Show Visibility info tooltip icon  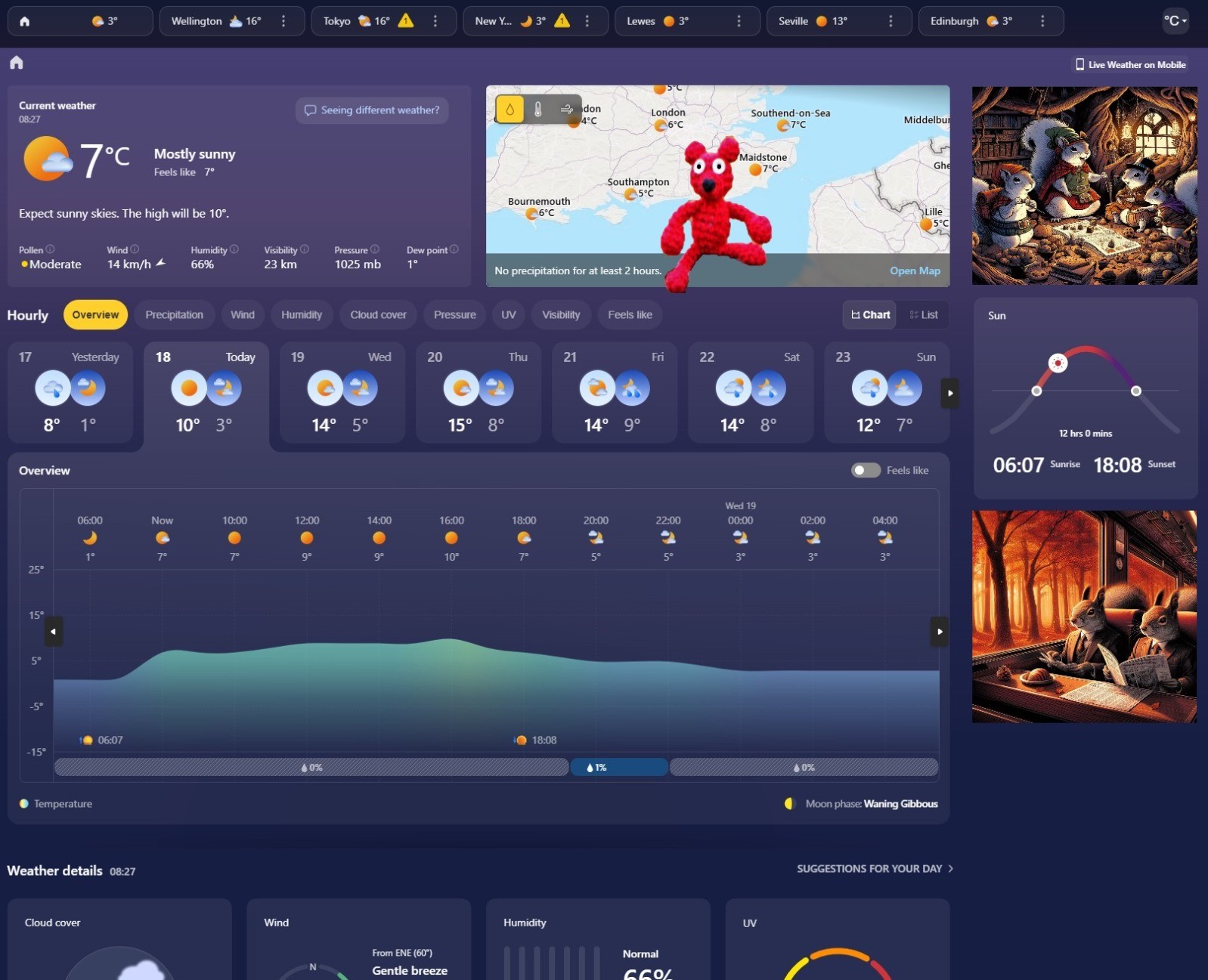click(305, 249)
